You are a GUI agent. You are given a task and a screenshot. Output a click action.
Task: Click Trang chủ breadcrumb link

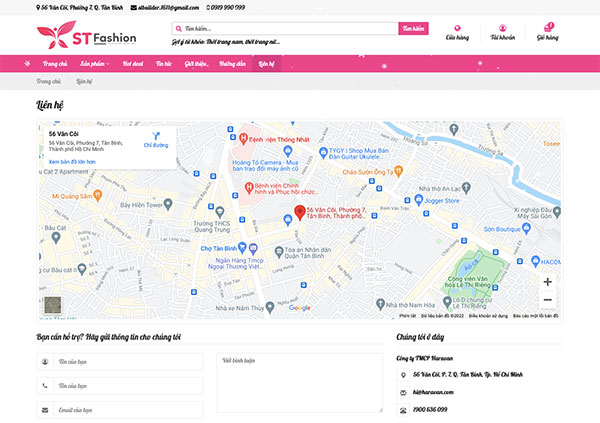49,81
